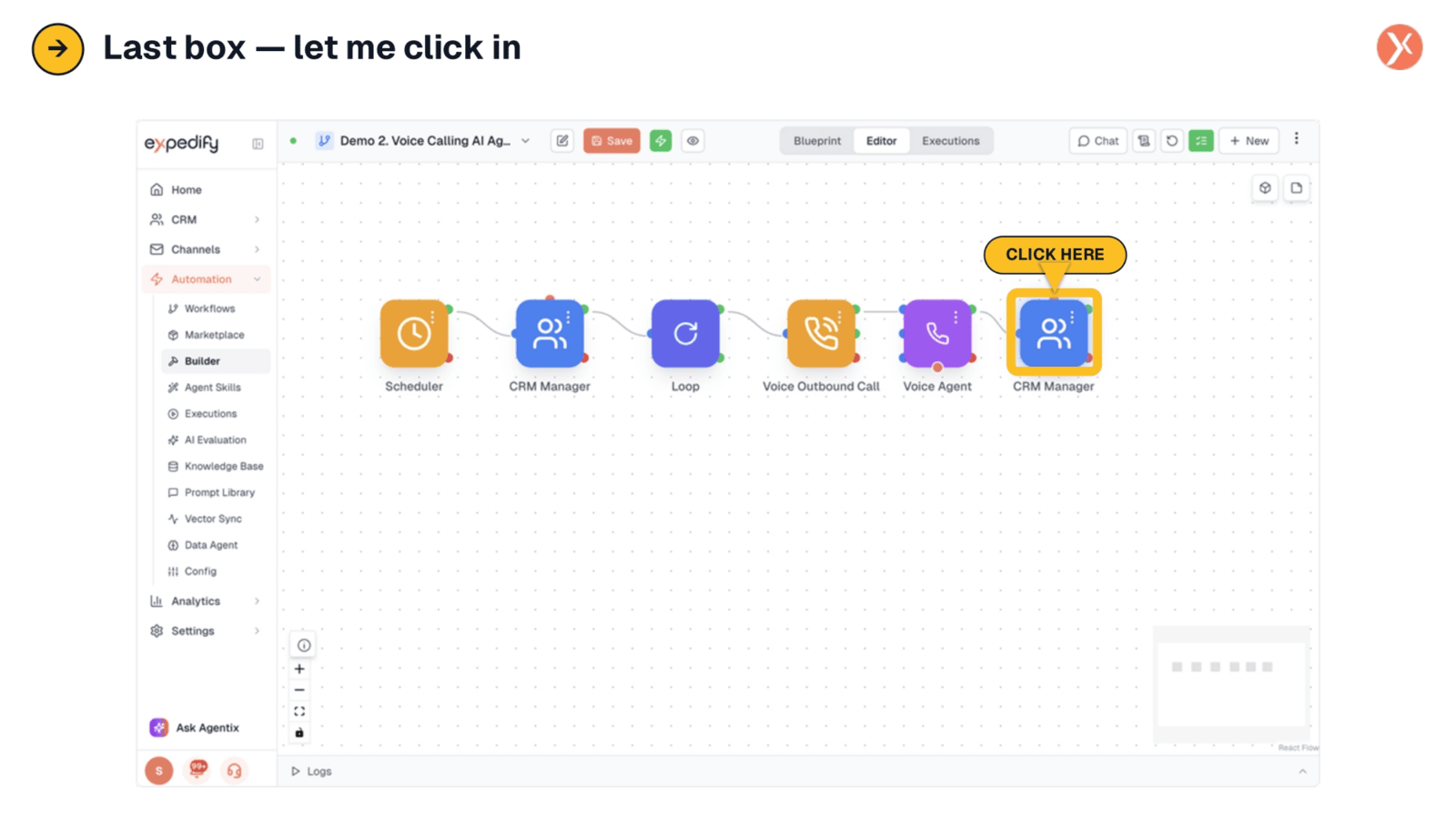
Task: Open the highlighted CRM Manager node
Action: [x=1054, y=333]
